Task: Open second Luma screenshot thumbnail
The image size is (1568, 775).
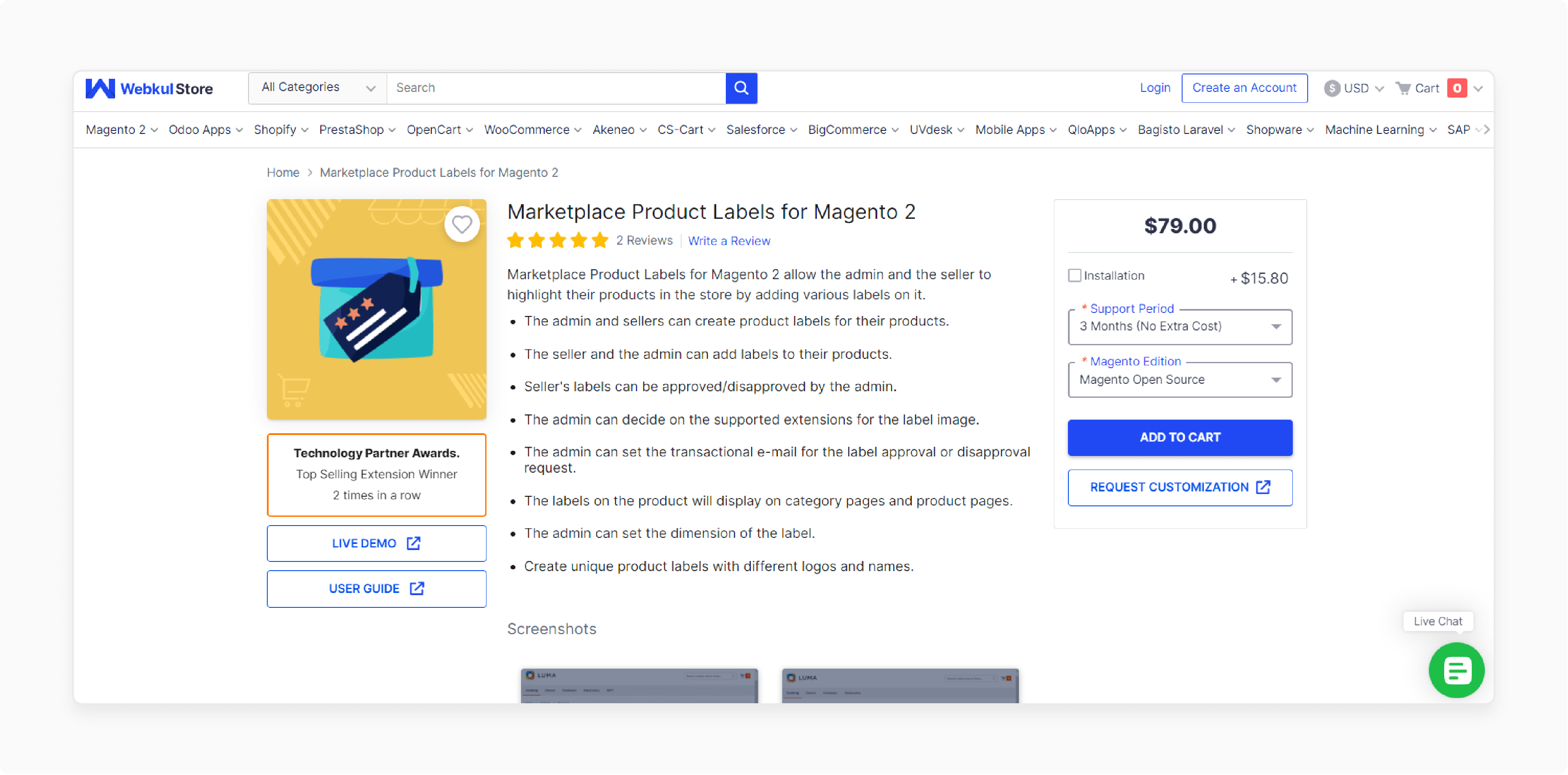Action: 900,685
